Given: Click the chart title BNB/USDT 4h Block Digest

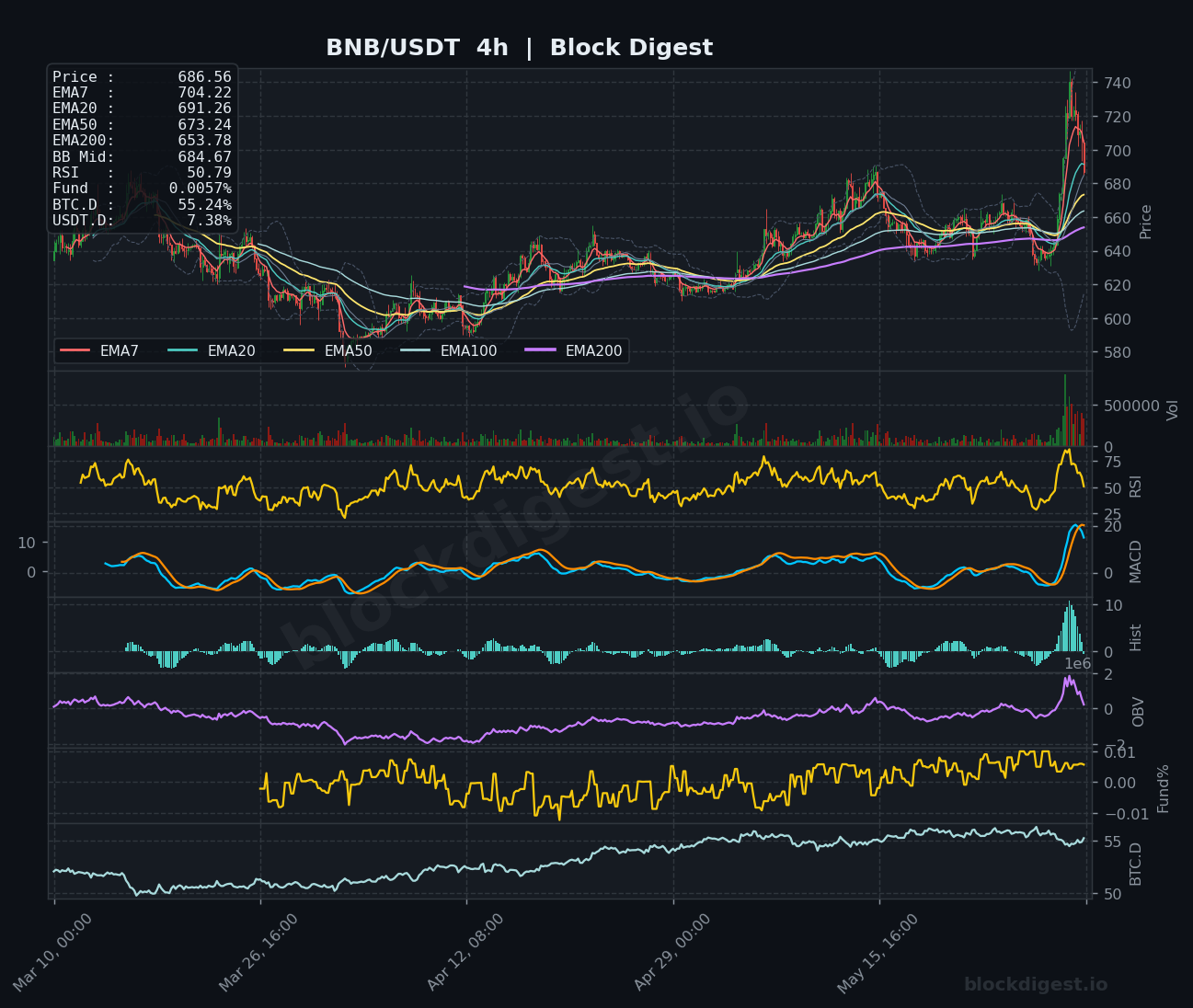Looking at the screenshot, I should 519,48.
